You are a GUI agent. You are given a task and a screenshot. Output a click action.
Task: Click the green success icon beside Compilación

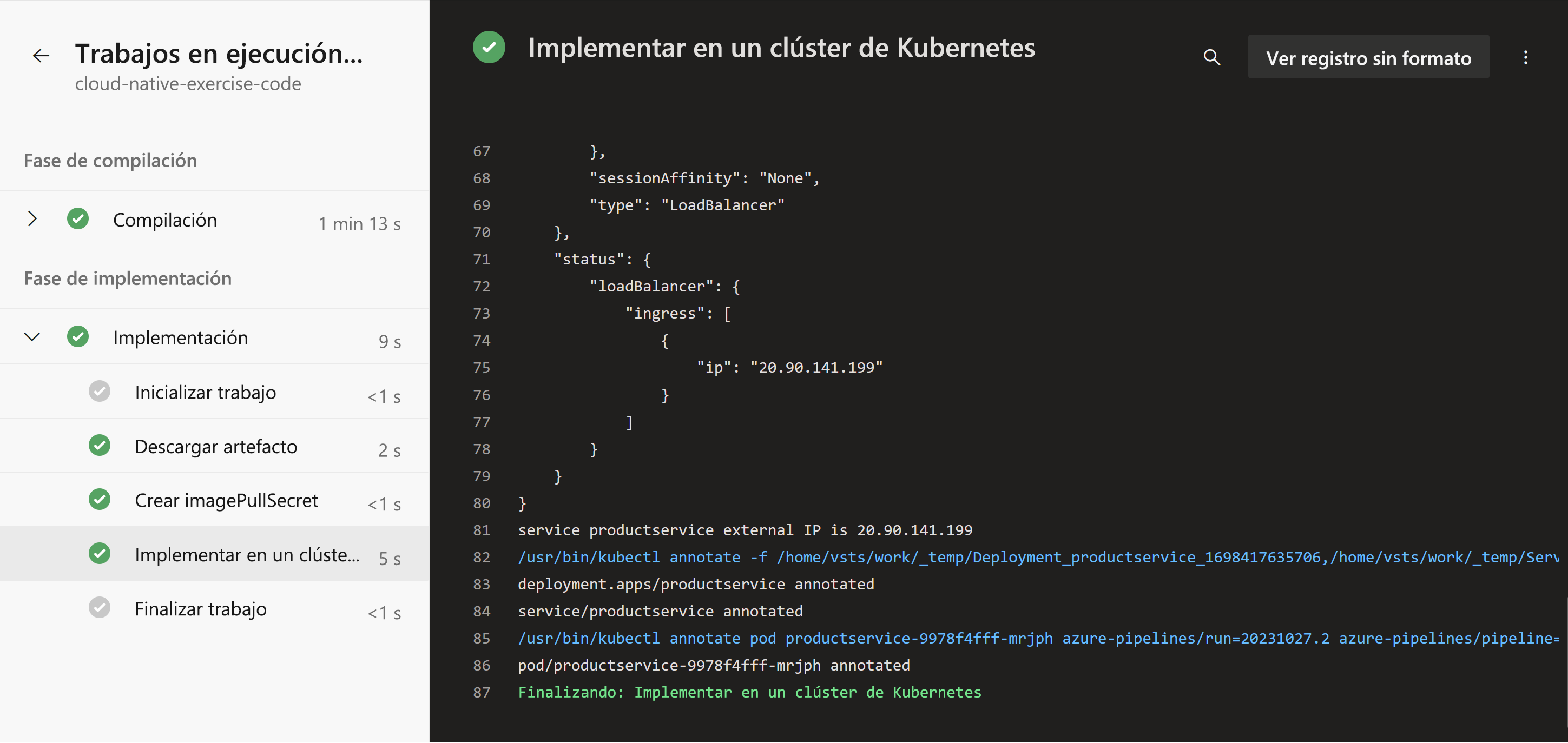78,219
